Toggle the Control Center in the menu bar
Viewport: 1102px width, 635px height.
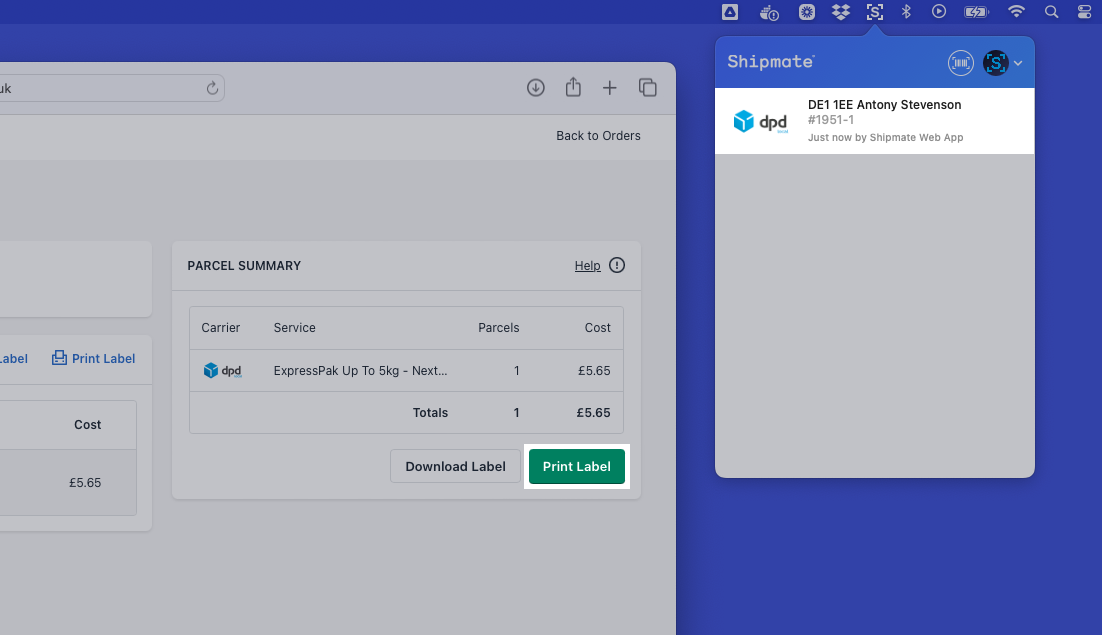click(x=1084, y=12)
